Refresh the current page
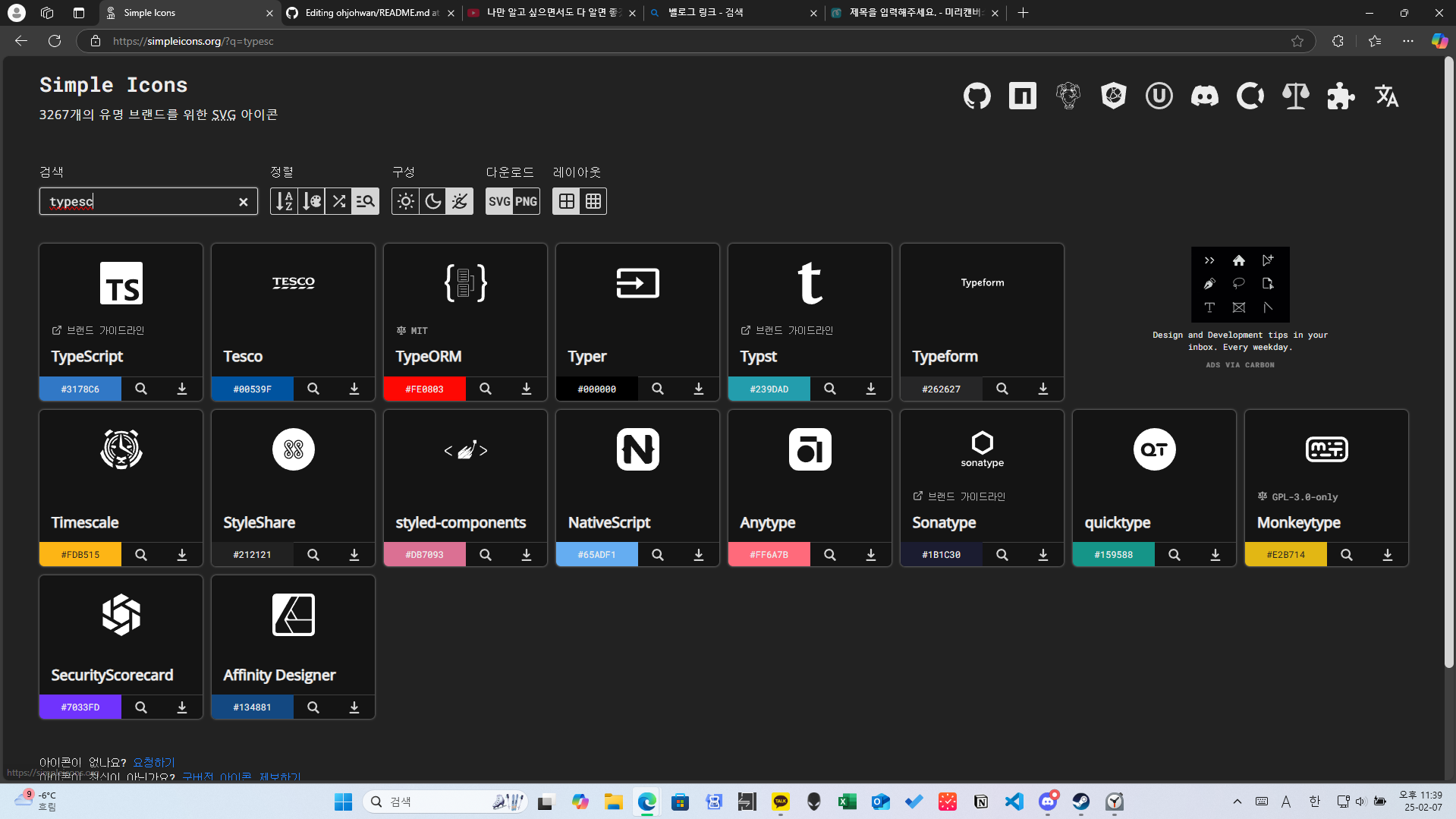Viewport: 1456px width, 819px height. point(55,41)
